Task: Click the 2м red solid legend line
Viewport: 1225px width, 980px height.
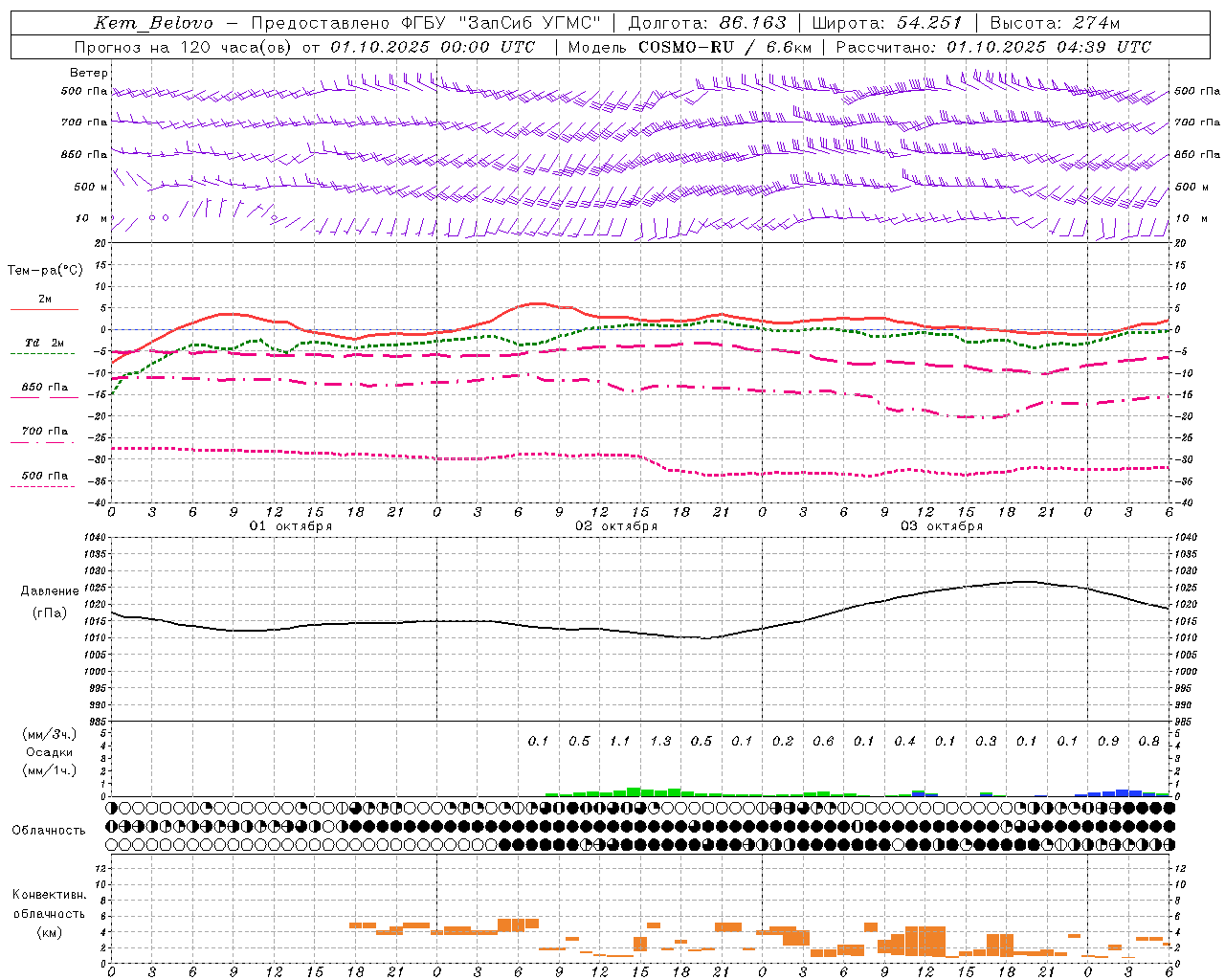Action: pyautogui.click(x=44, y=310)
